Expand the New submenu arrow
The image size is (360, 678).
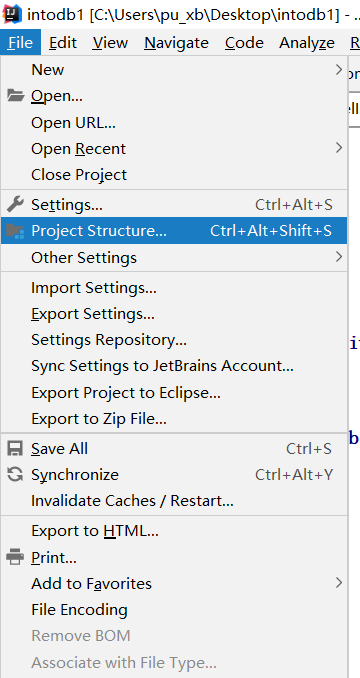point(339,69)
